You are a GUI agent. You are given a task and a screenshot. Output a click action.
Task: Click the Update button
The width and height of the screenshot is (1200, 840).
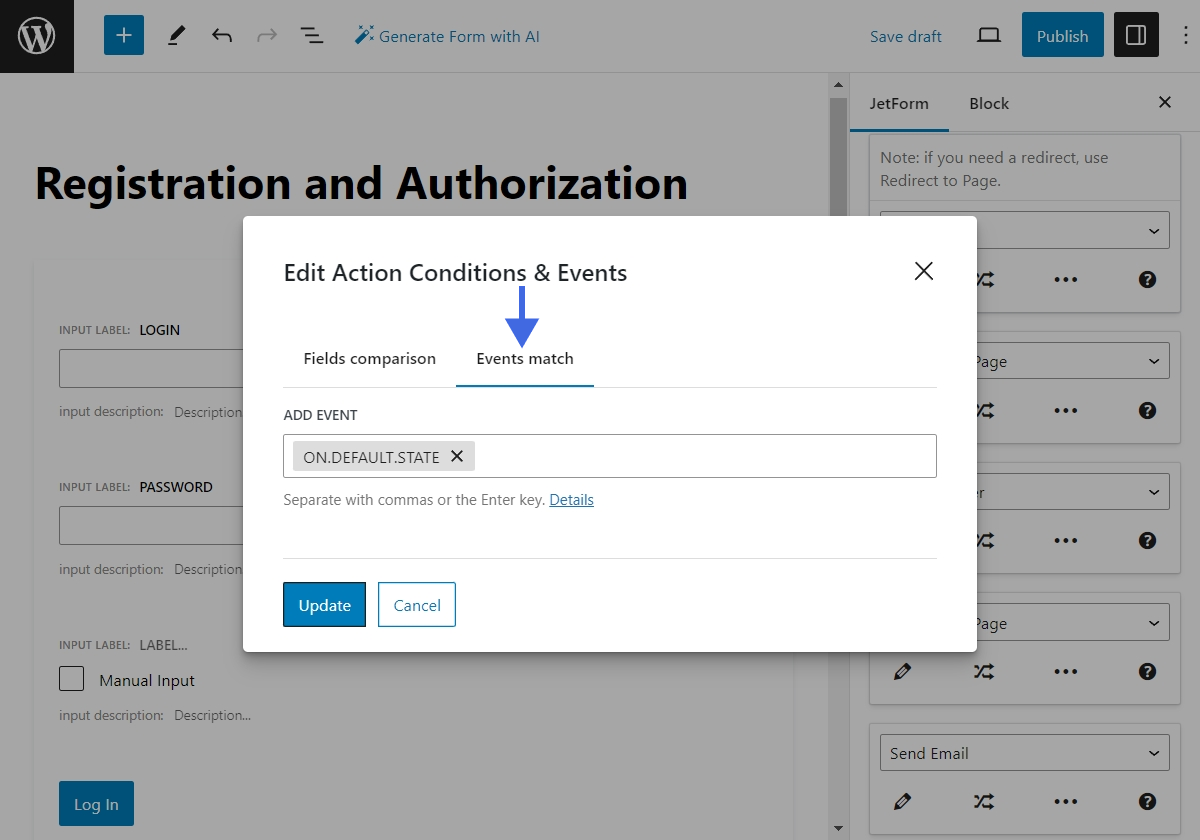tap(324, 605)
